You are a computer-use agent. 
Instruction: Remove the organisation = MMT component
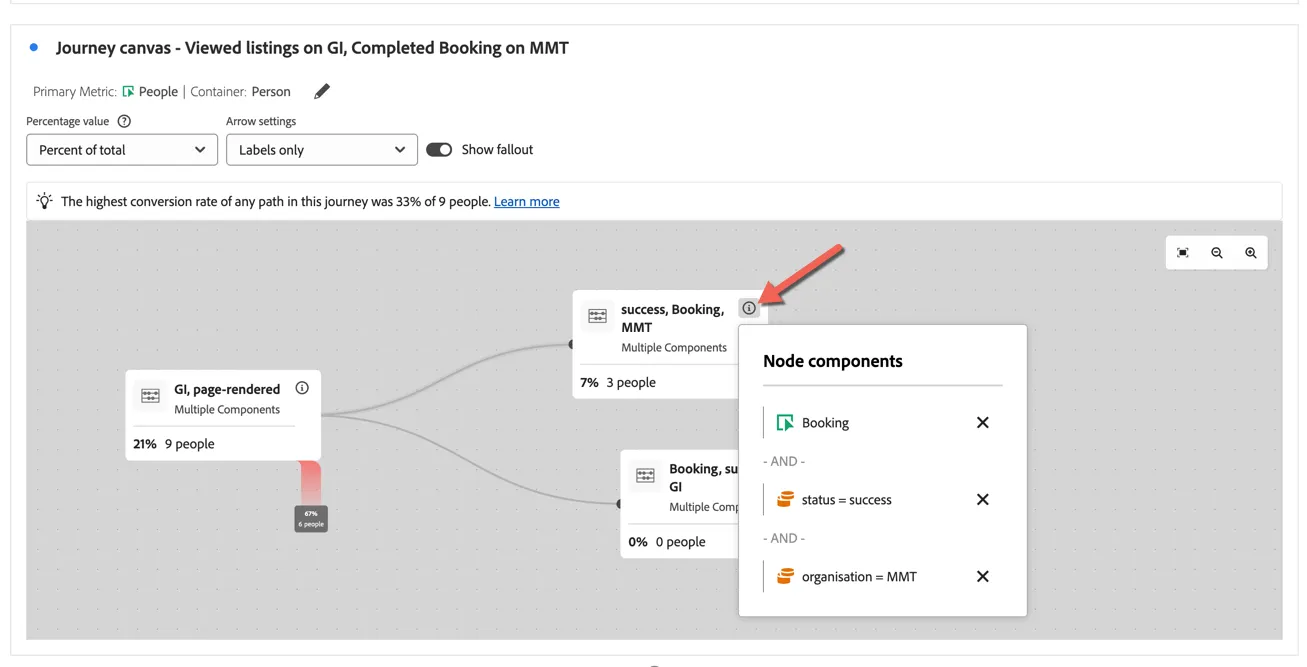pos(982,577)
